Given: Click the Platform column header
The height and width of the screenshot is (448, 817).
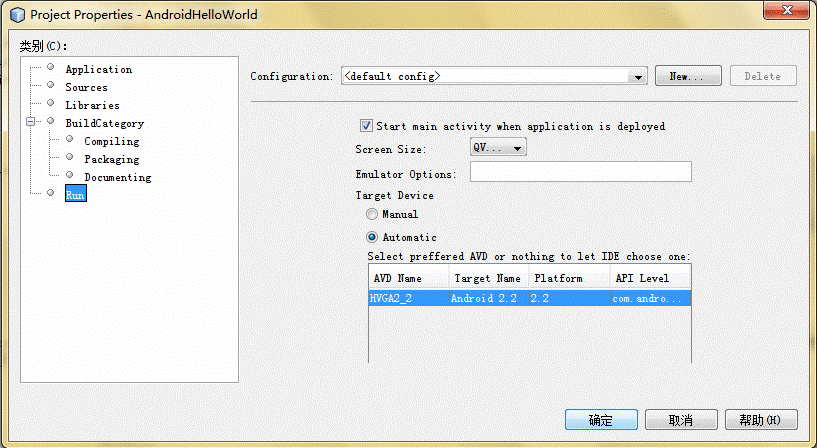Looking at the screenshot, I should pyautogui.click(x=569, y=278).
